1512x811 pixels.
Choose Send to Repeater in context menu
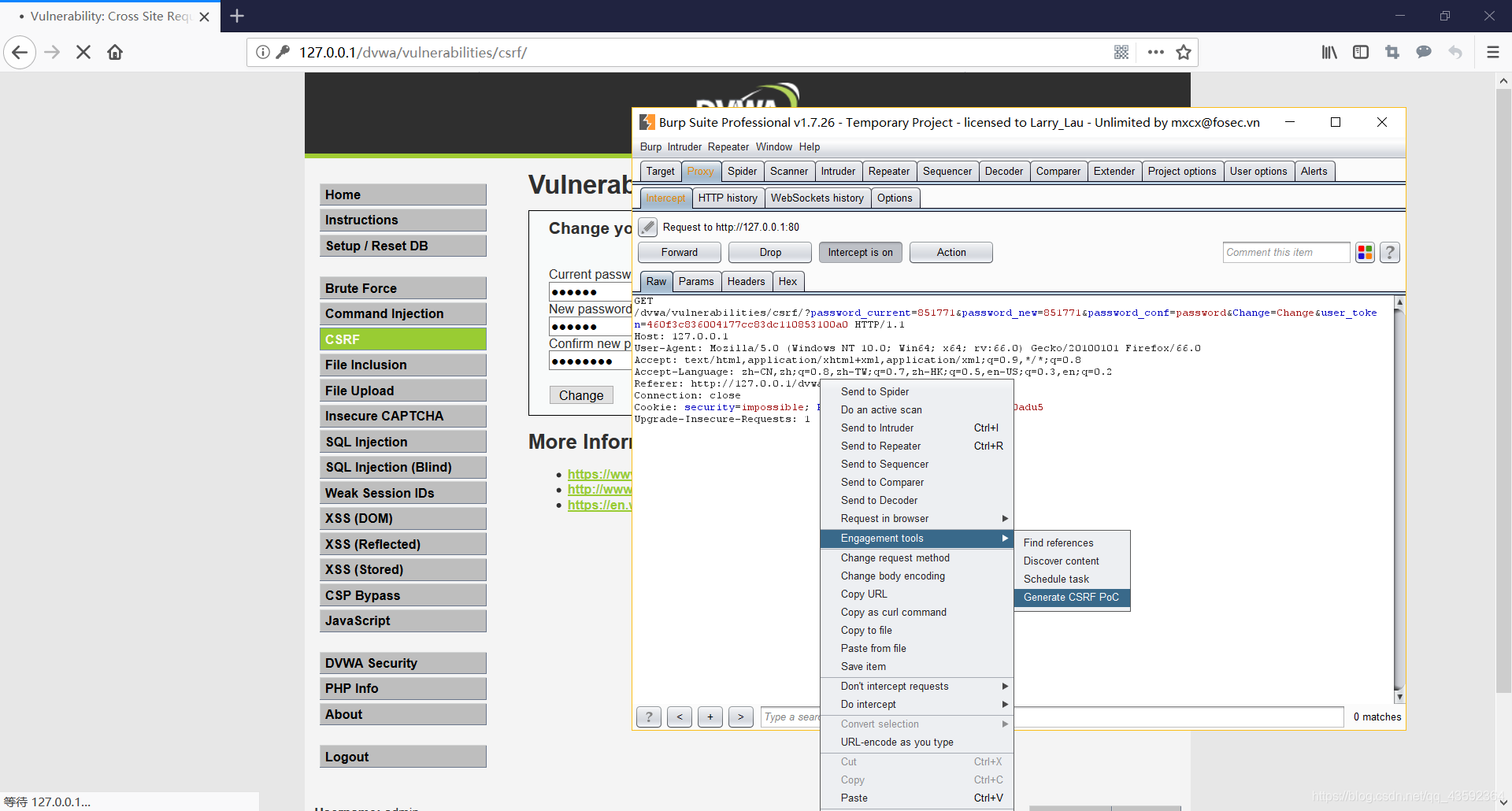tap(917, 446)
